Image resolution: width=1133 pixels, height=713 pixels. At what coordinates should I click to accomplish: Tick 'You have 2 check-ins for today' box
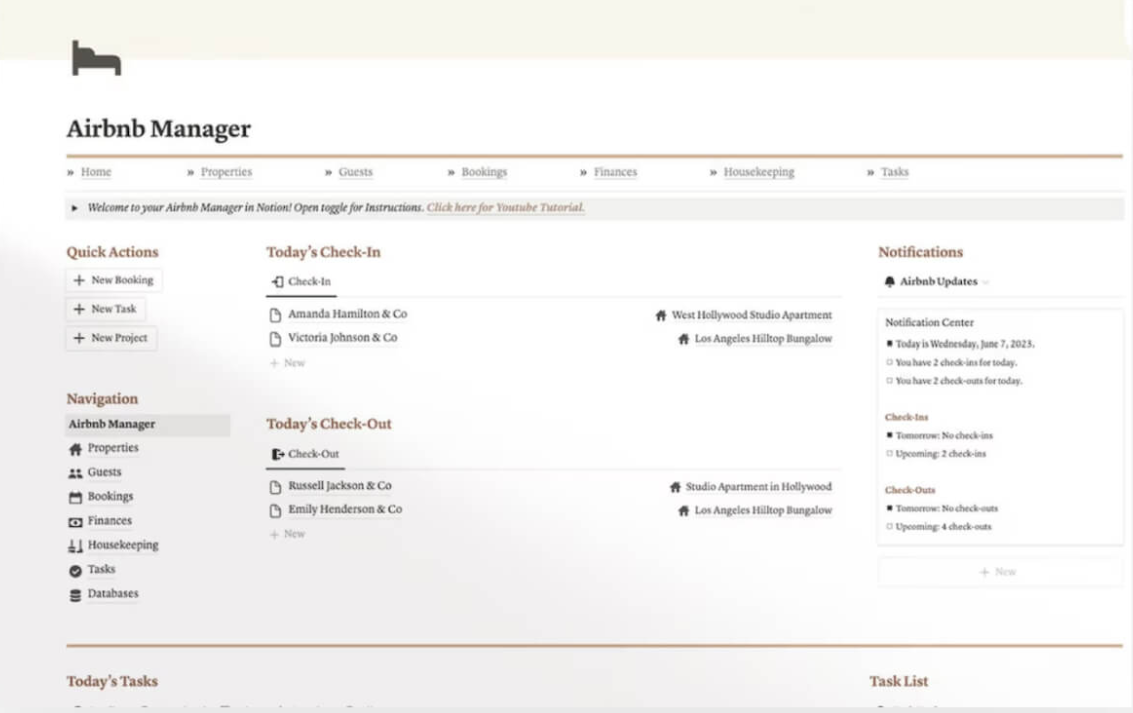tap(889, 363)
